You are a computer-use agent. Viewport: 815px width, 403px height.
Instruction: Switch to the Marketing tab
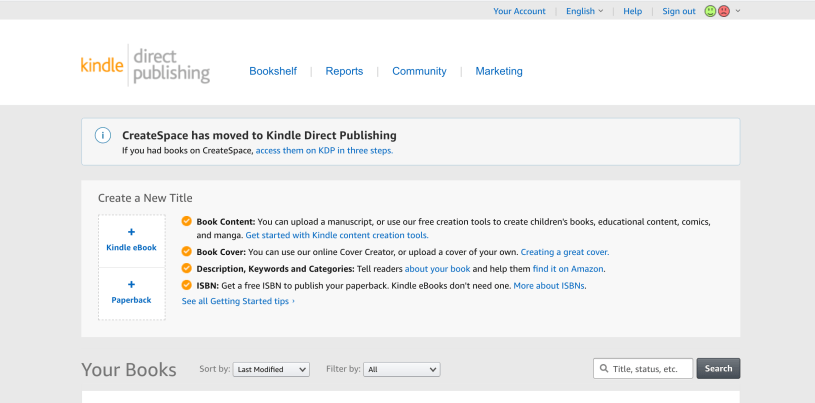pos(499,71)
